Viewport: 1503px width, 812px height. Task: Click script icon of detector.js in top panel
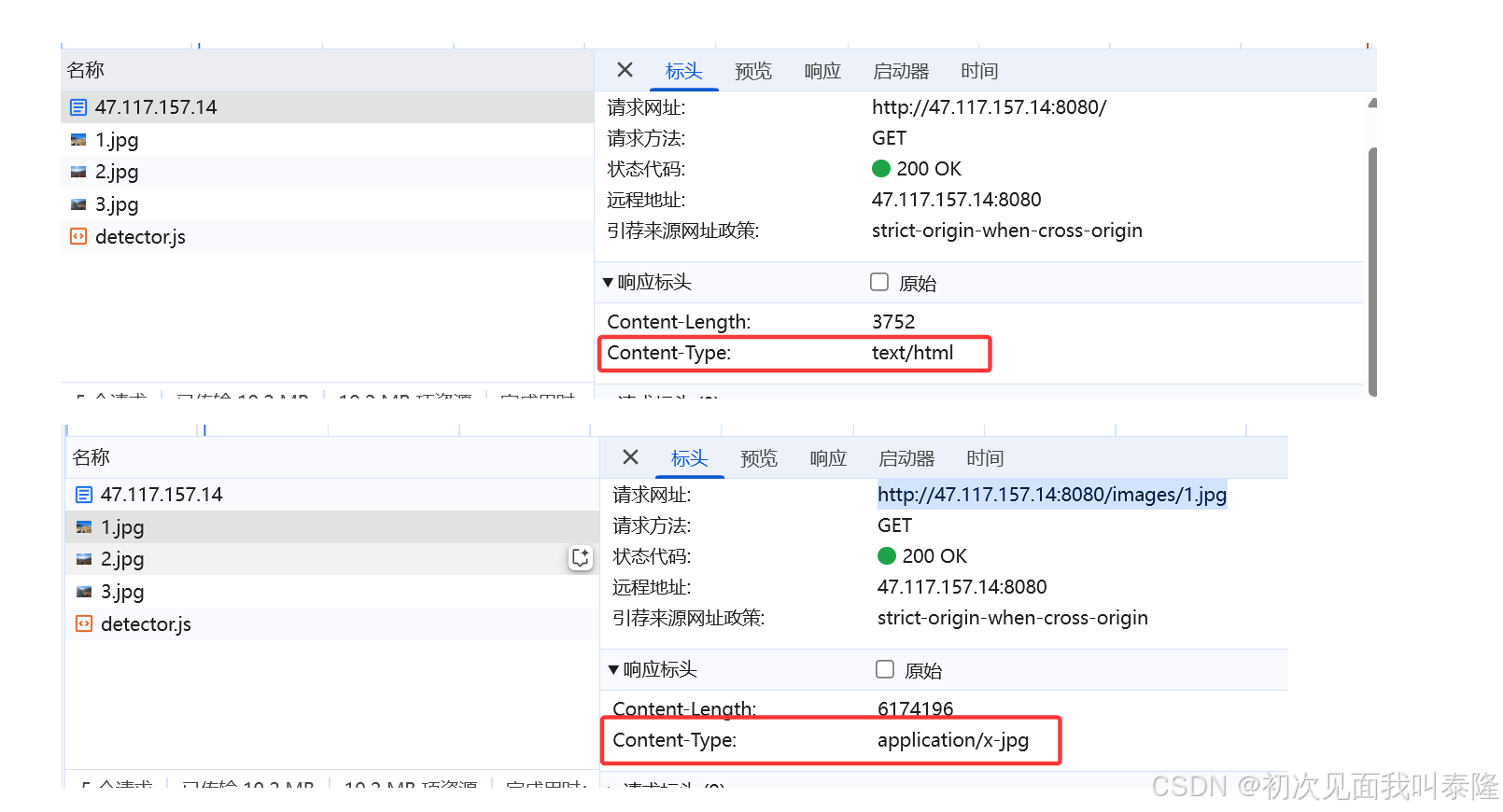coord(78,237)
